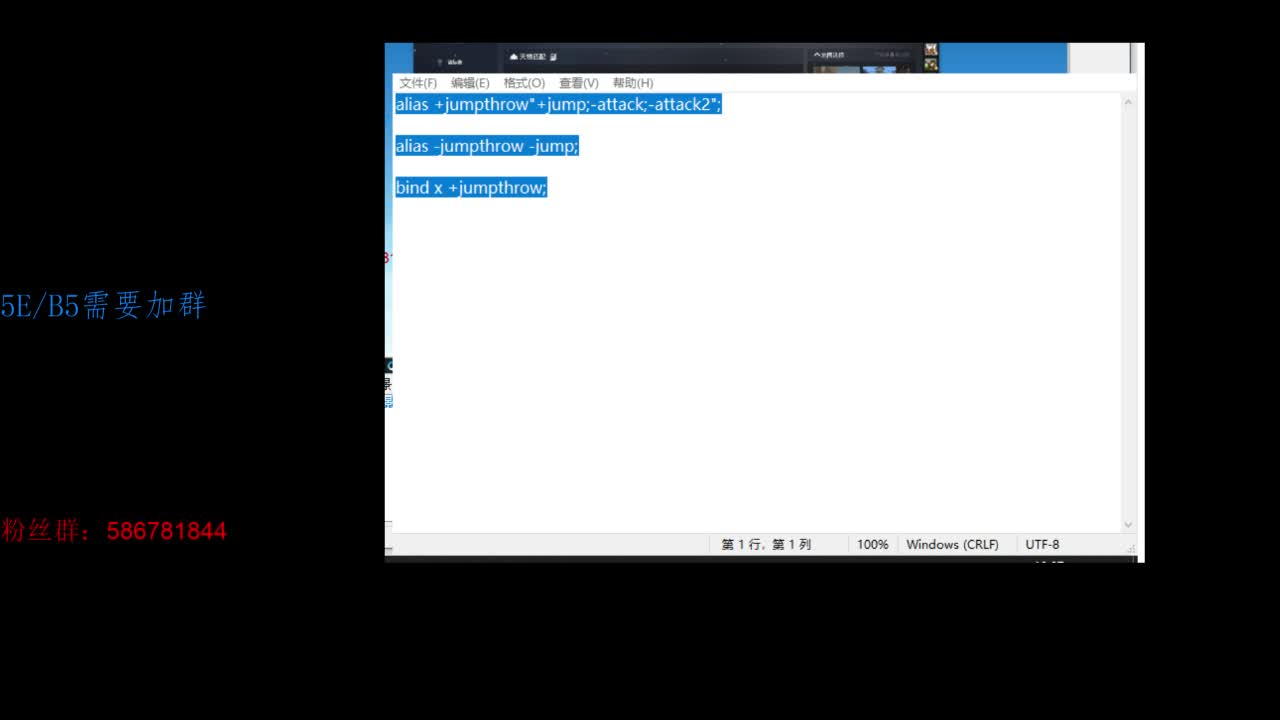Open the 查看(V) menu
1280x720 pixels.
578,83
